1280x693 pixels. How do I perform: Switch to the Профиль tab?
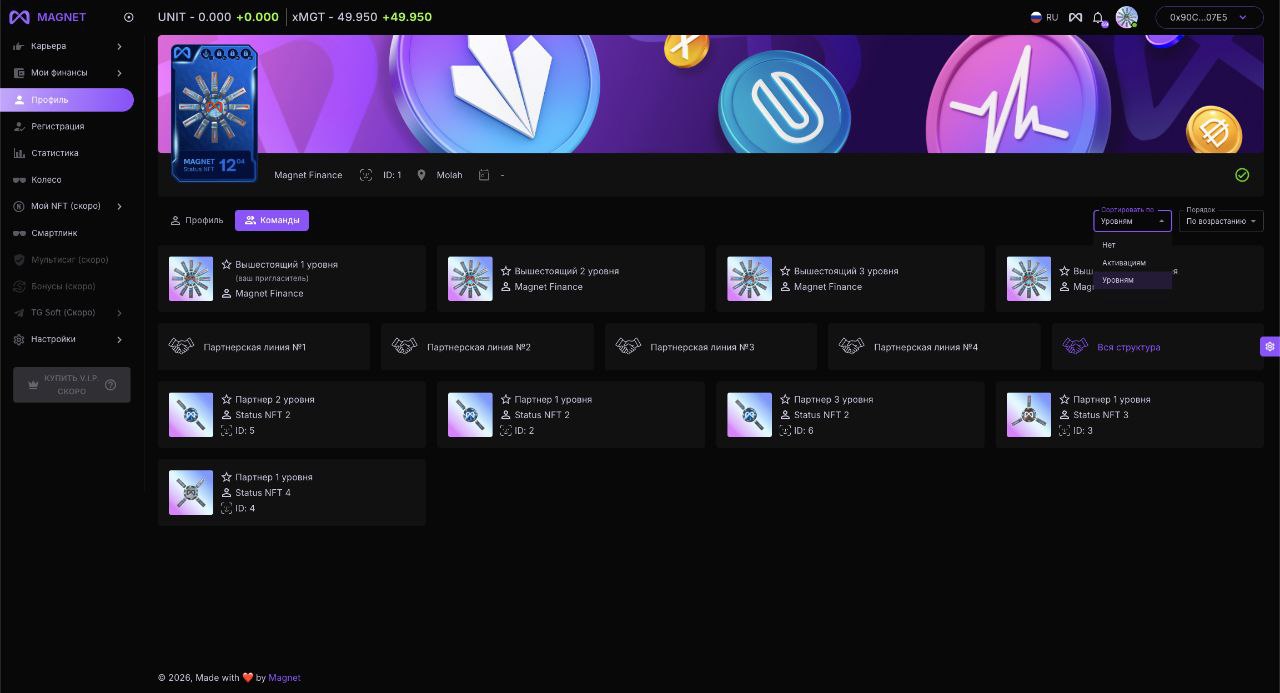click(x=196, y=220)
